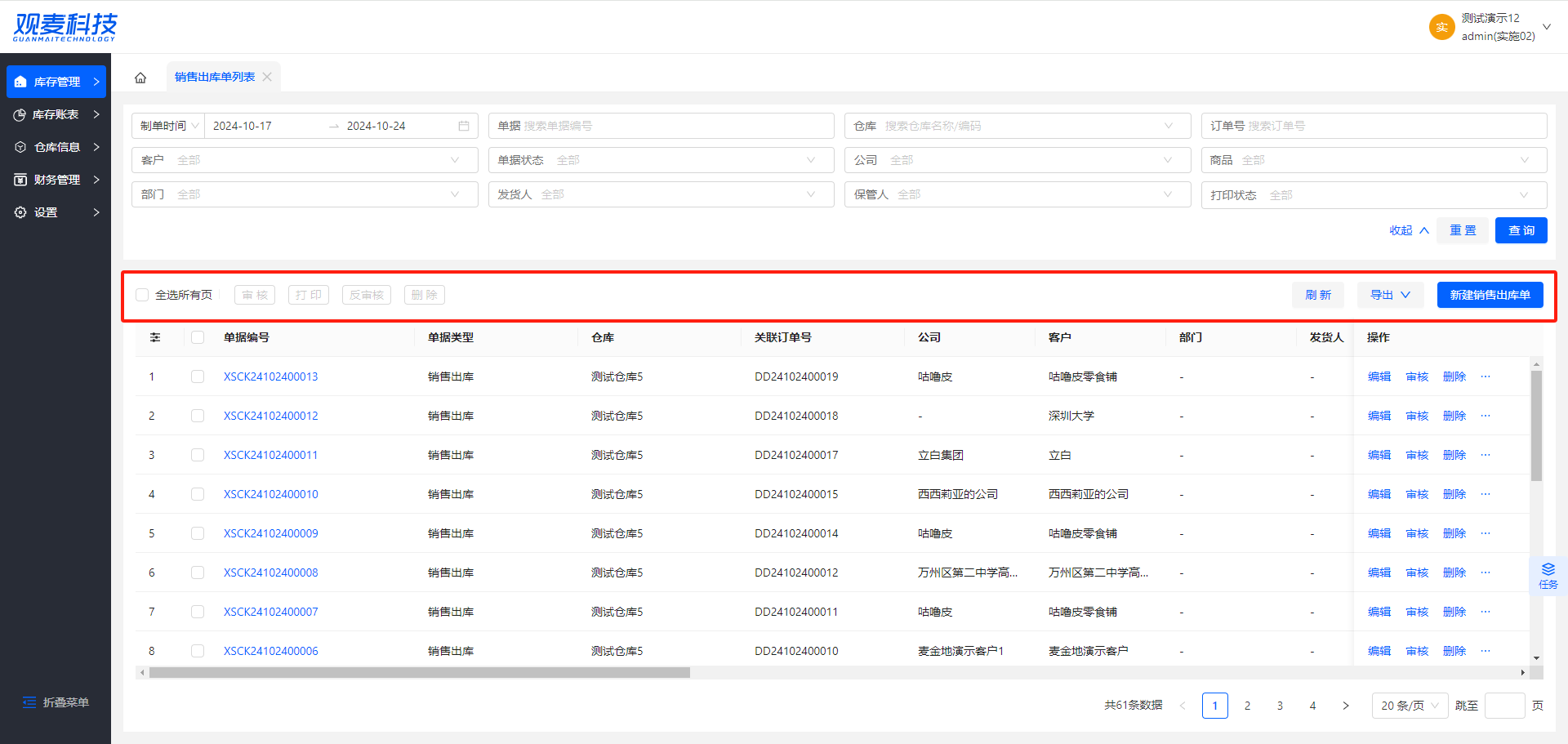
Task: Open the 公司 filter dropdown
Action: click(x=1018, y=160)
